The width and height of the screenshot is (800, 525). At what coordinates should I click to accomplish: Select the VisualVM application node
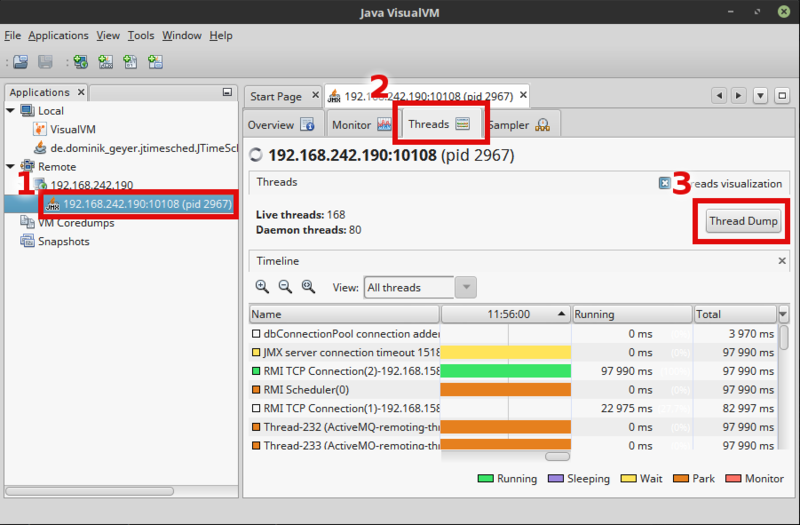point(71,129)
